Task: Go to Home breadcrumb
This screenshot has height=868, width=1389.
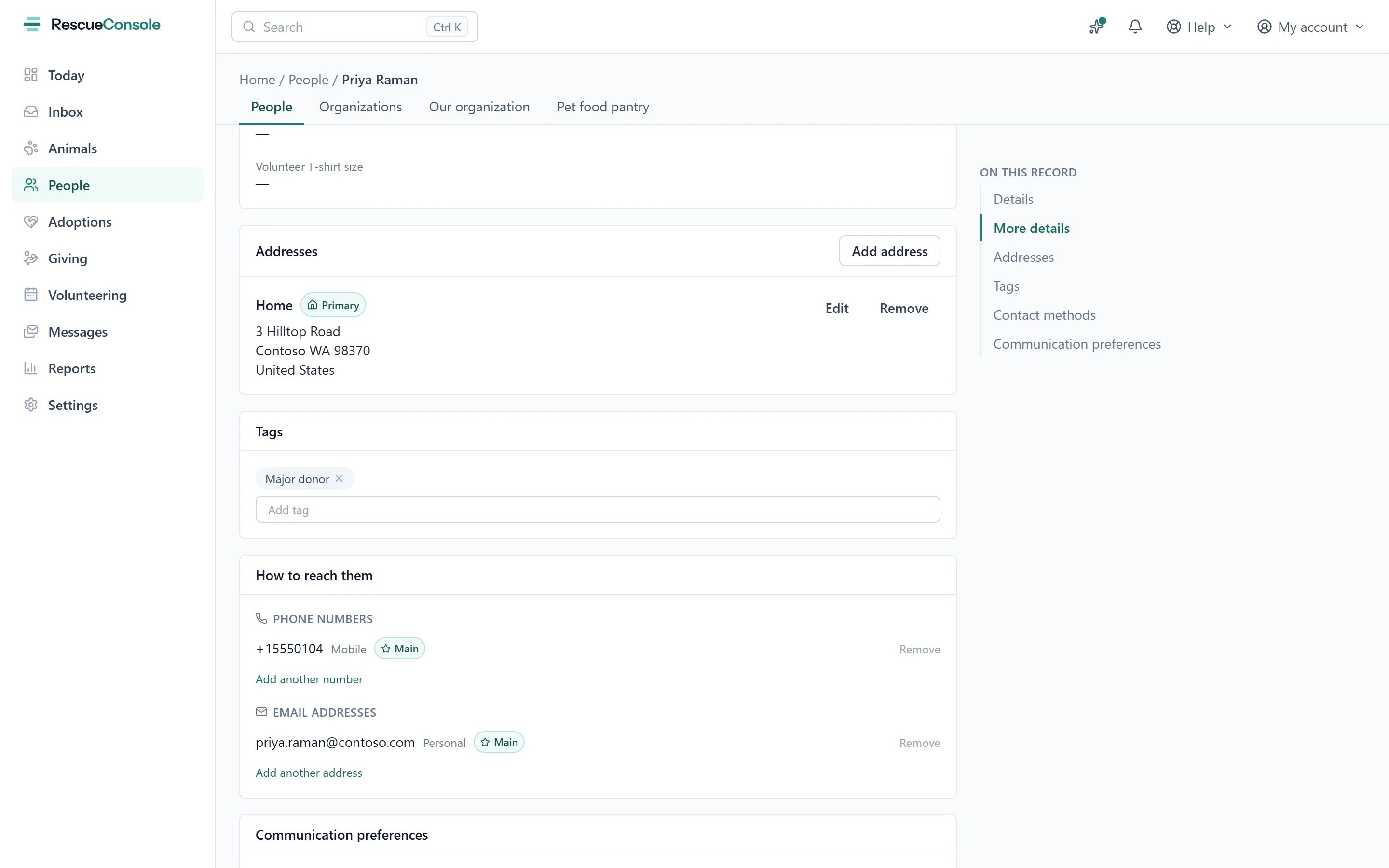Action: 257,80
